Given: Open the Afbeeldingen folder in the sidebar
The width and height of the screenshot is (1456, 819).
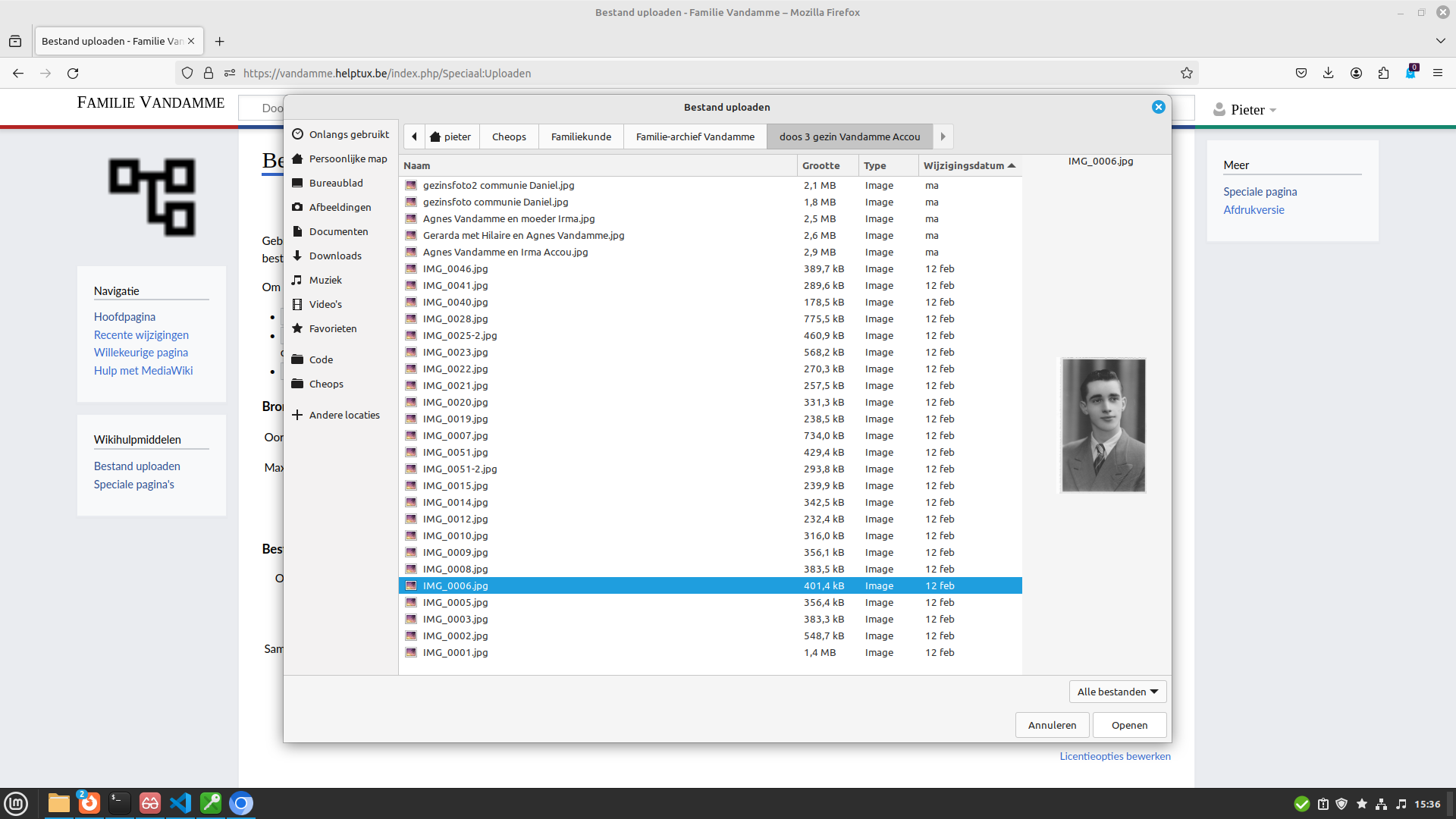Looking at the screenshot, I should coord(340,206).
